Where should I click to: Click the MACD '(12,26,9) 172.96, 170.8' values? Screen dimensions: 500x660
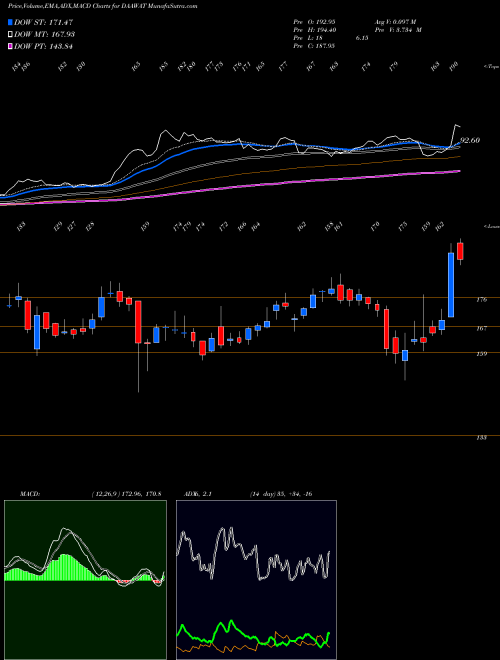click(x=126, y=494)
